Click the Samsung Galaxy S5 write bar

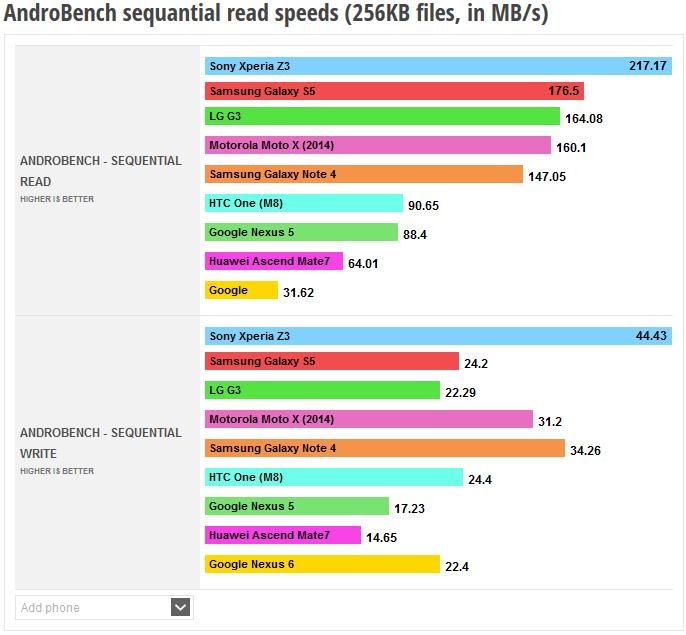tap(332, 361)
